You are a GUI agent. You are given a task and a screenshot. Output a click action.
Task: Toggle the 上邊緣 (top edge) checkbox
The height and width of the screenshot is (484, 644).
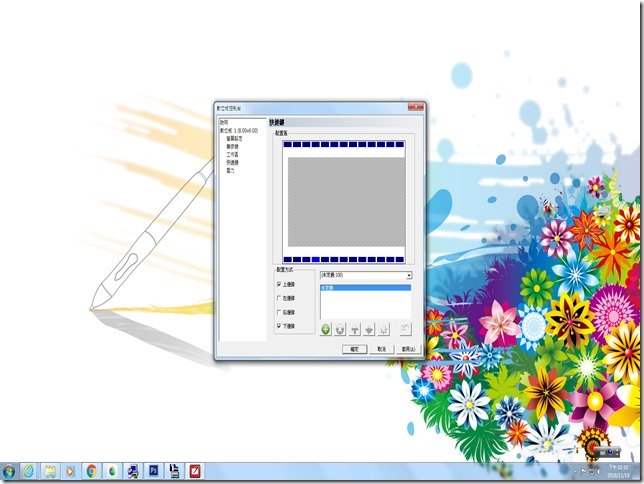coord(279,284)
